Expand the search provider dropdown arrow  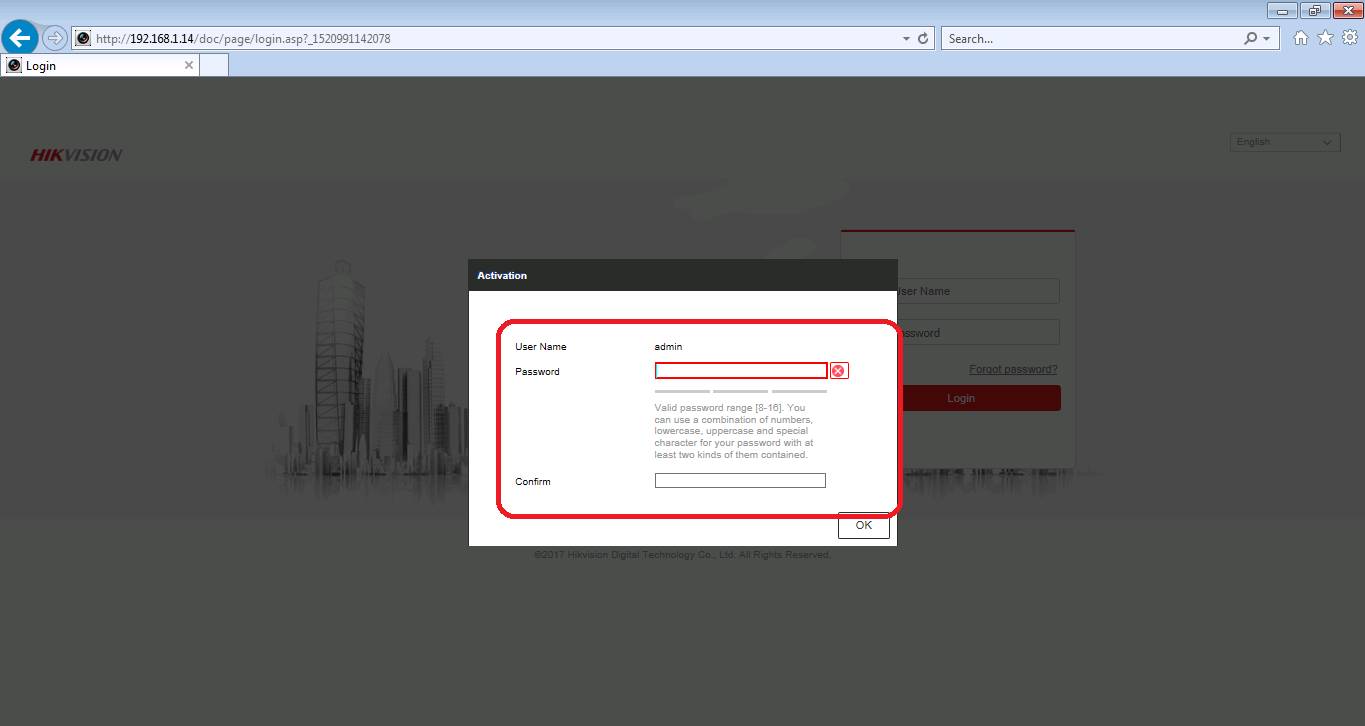pyautogui.click(x=1266, y=39)
